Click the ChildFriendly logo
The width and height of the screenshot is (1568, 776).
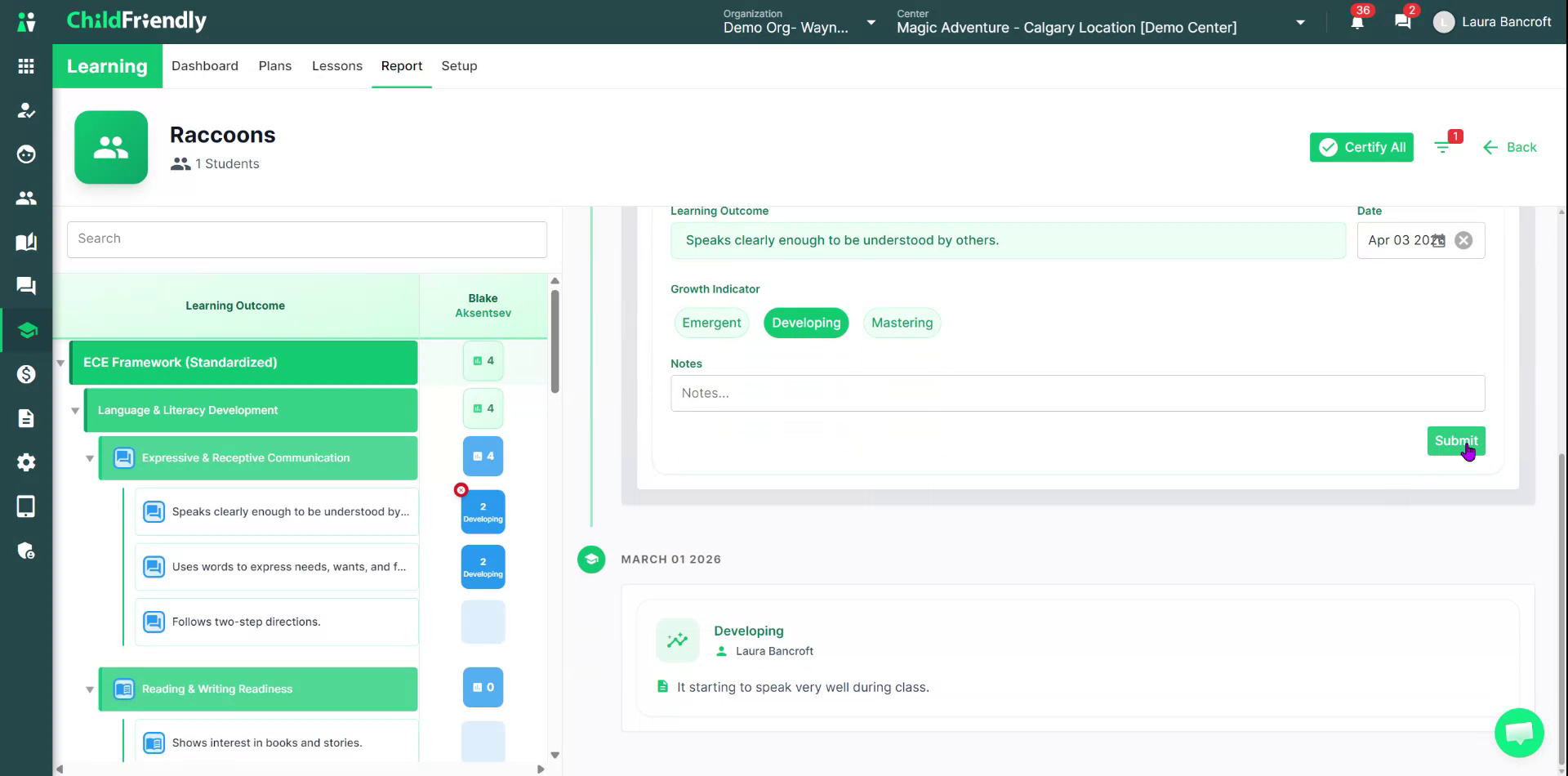[136, 21]
